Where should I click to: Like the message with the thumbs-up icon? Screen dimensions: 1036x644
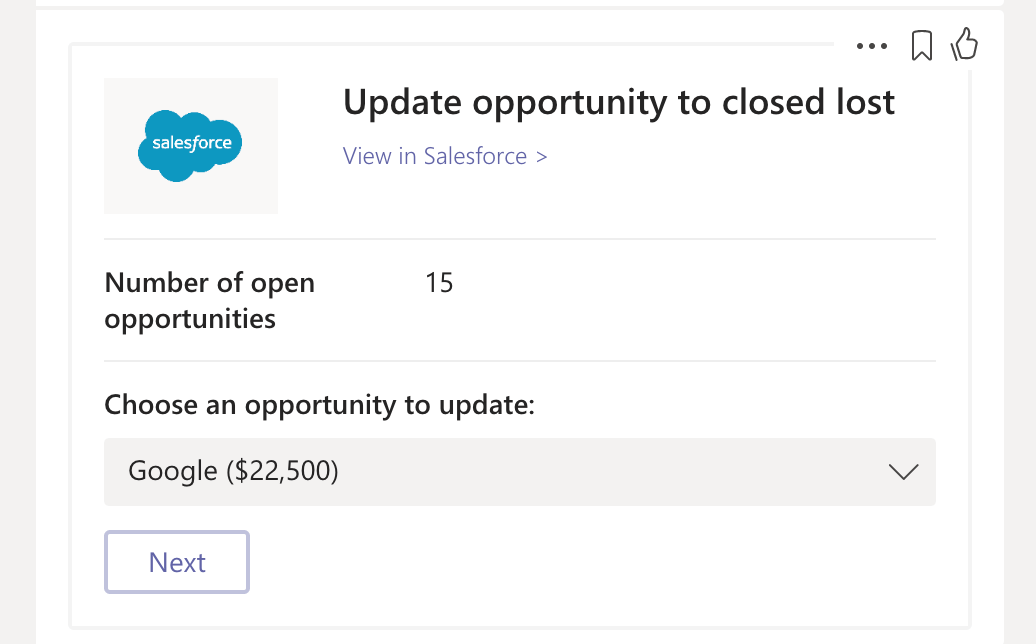964,44
